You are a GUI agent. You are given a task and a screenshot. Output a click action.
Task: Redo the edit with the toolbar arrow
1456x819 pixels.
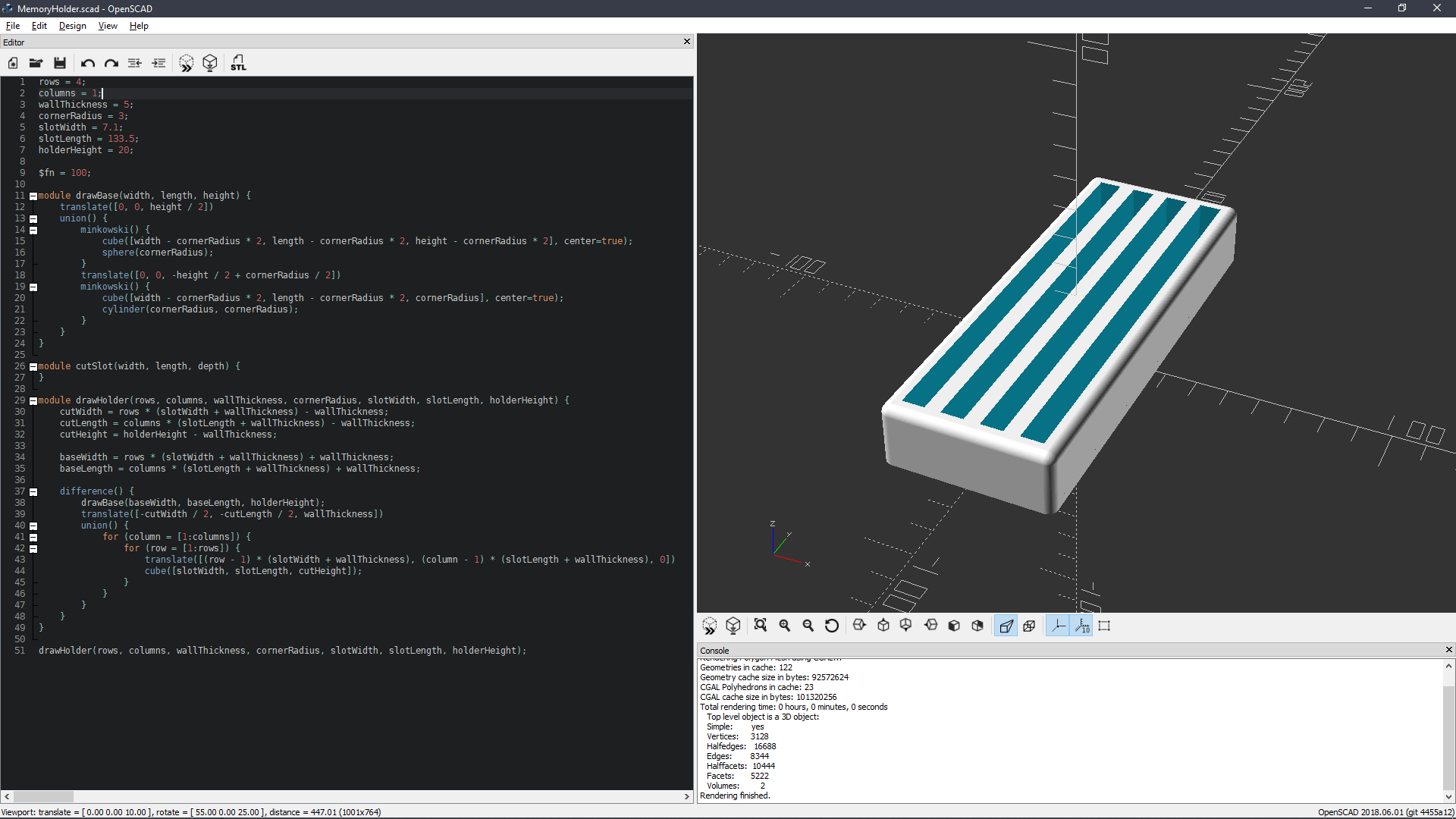[x=111, y=63]
